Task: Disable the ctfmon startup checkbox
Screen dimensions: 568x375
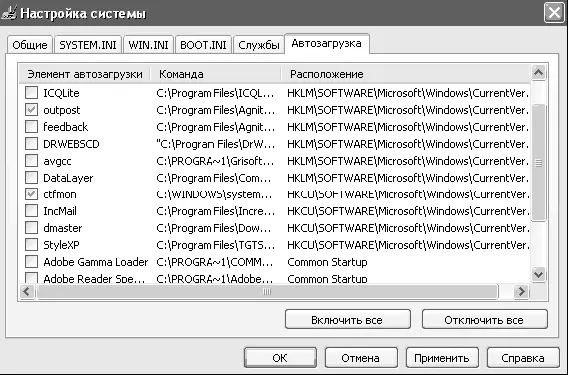Action: [x=32, y=194]
